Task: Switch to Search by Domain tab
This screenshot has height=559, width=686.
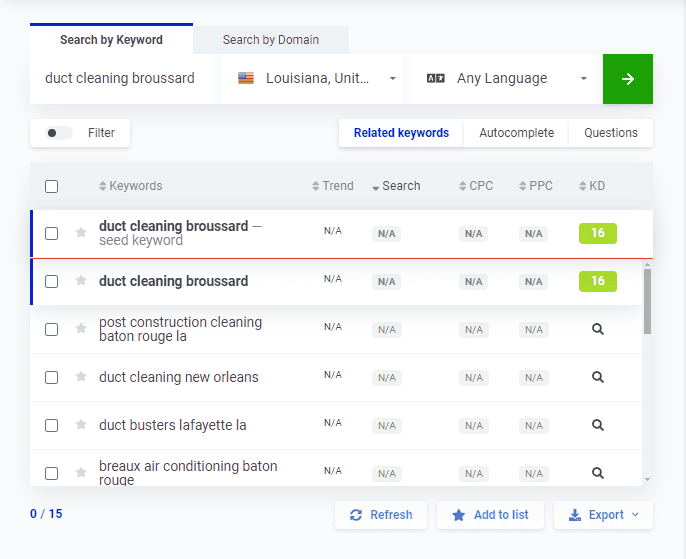Action: (271, 40)
